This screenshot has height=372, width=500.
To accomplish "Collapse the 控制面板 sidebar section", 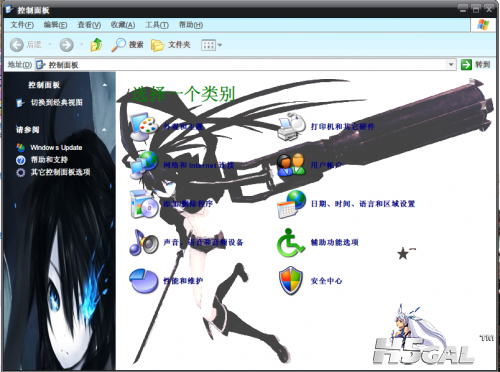I will coord(105,85).
